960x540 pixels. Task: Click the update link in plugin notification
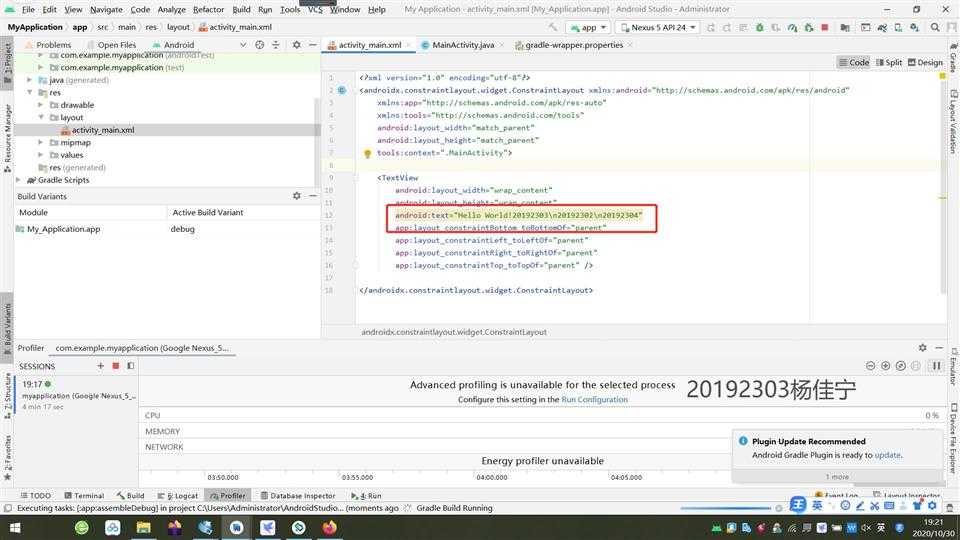pos(887,455)
